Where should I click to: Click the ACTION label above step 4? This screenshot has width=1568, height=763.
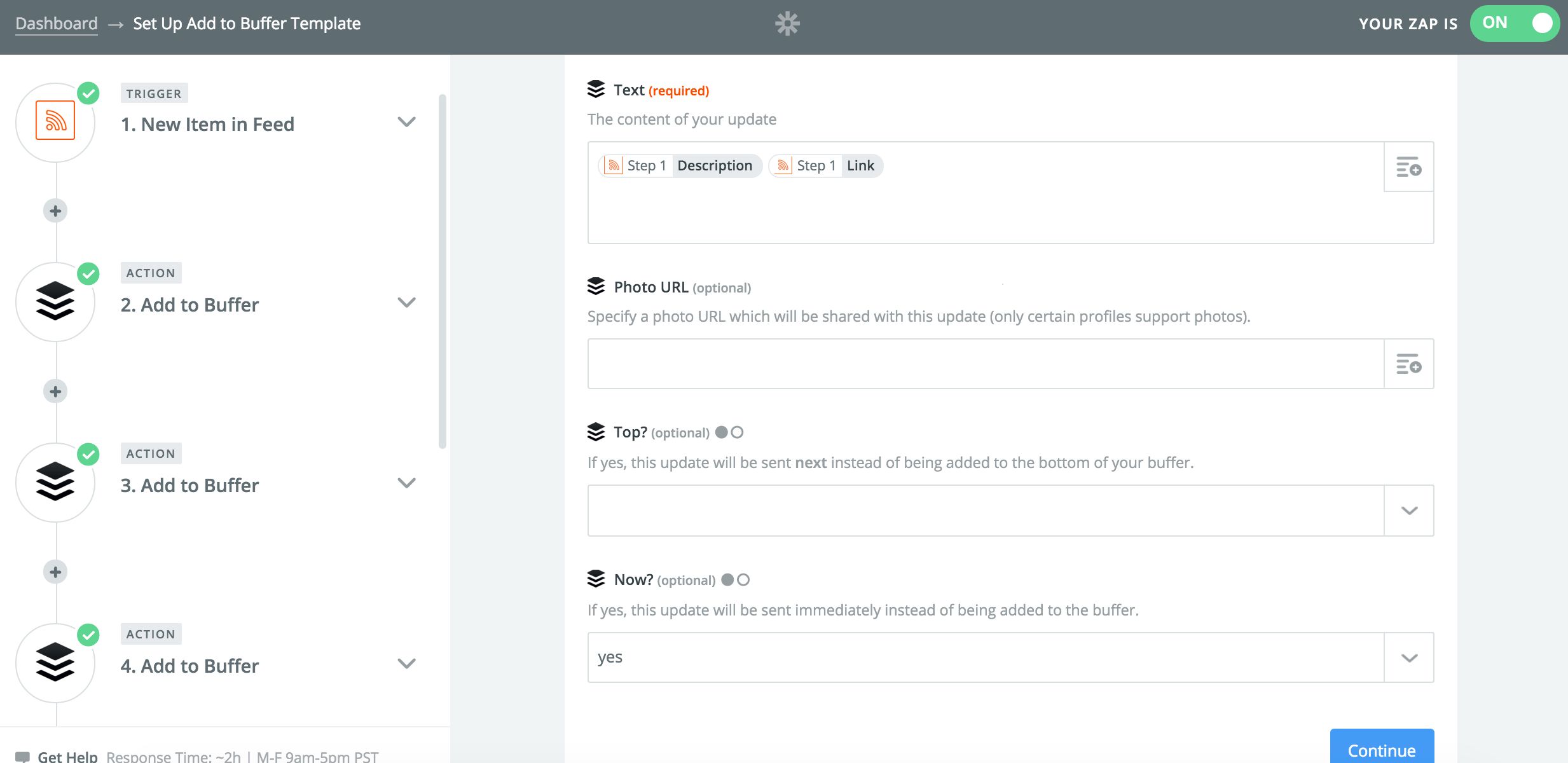(x=151, y=634)
